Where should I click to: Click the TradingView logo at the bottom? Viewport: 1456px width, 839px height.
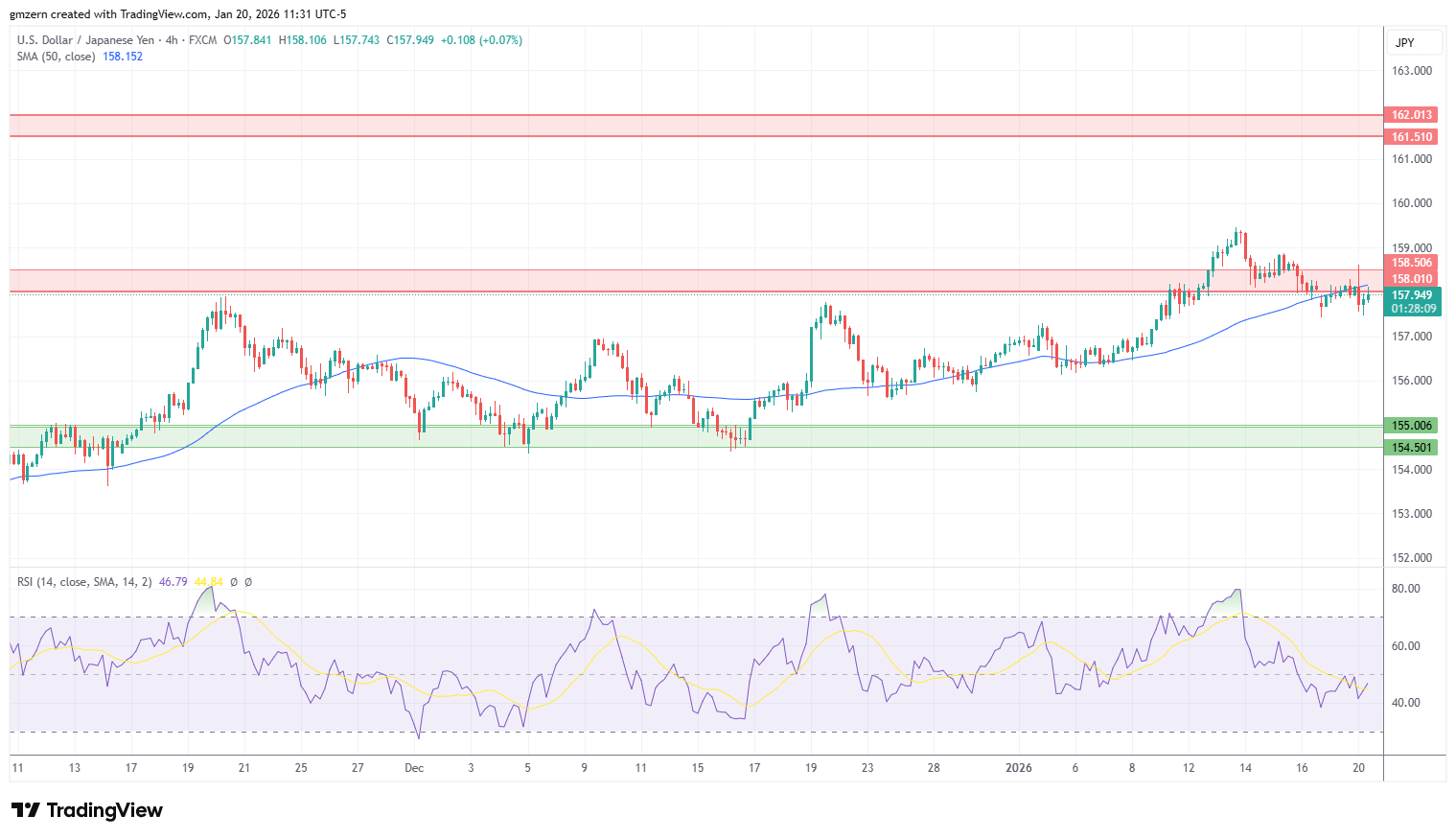pyautogui.click(x=87, y=810)
